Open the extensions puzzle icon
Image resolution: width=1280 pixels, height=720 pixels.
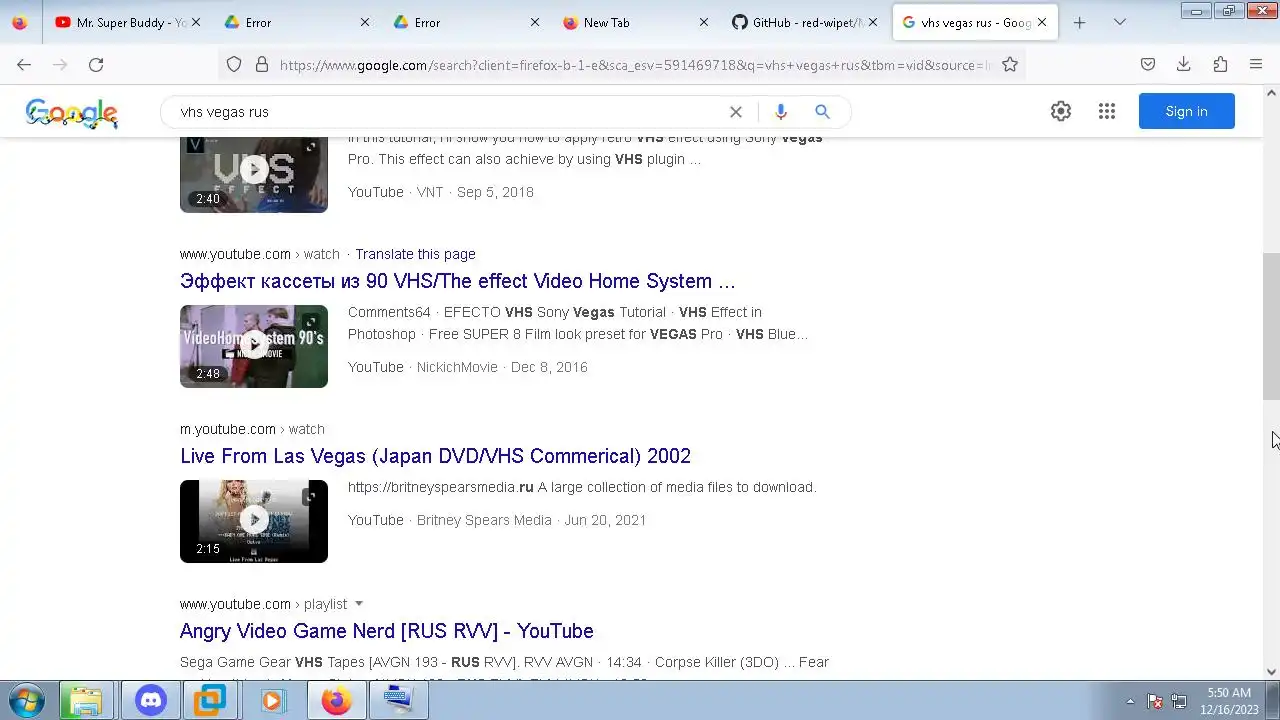(x=1220, y=64)
